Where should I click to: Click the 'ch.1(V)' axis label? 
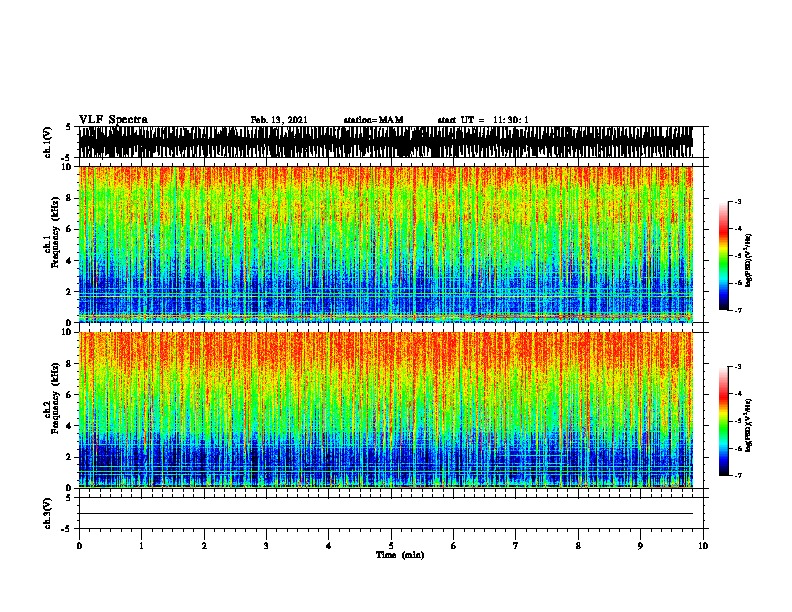click(48, 142)
